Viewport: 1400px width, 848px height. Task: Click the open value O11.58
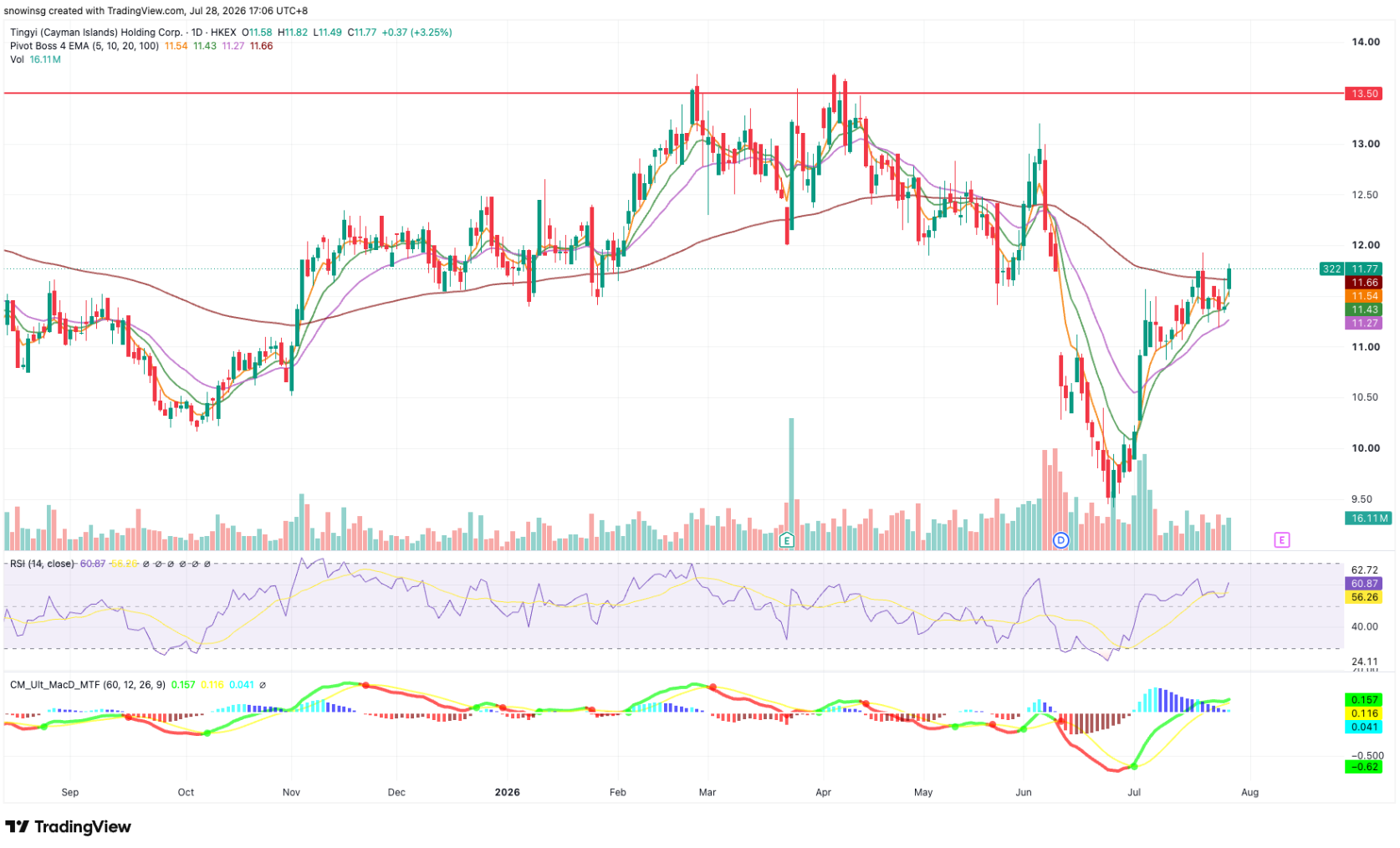[257, 33]
